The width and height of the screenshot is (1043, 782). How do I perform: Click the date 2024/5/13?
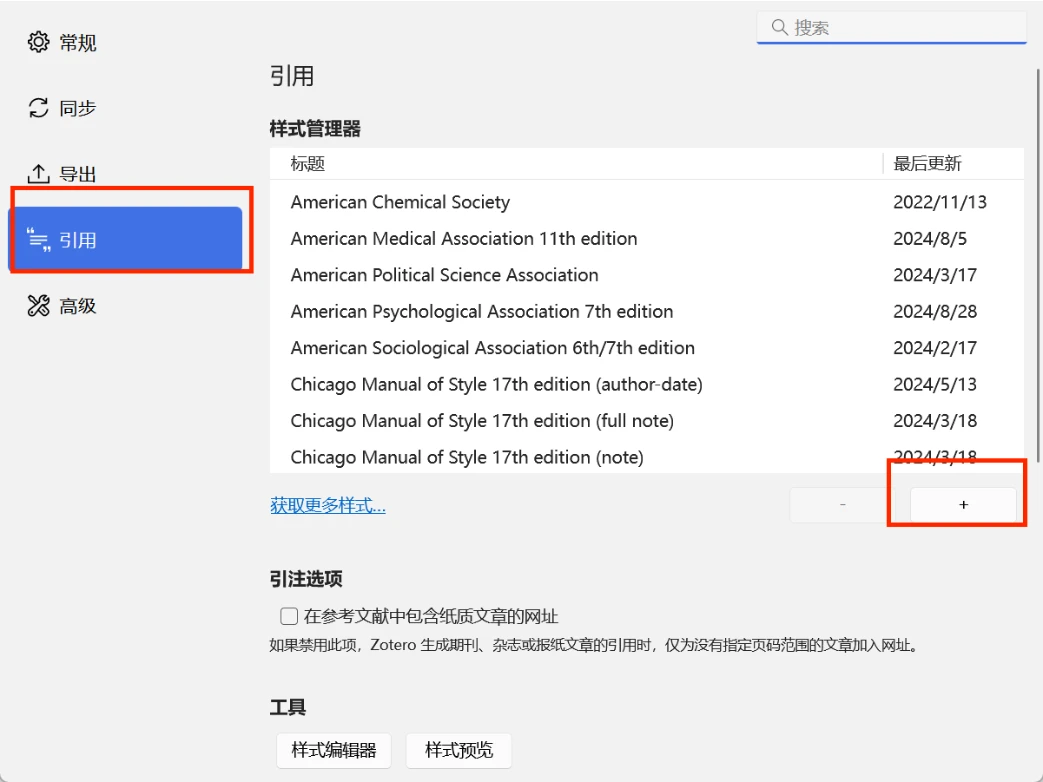coord(935,385)
